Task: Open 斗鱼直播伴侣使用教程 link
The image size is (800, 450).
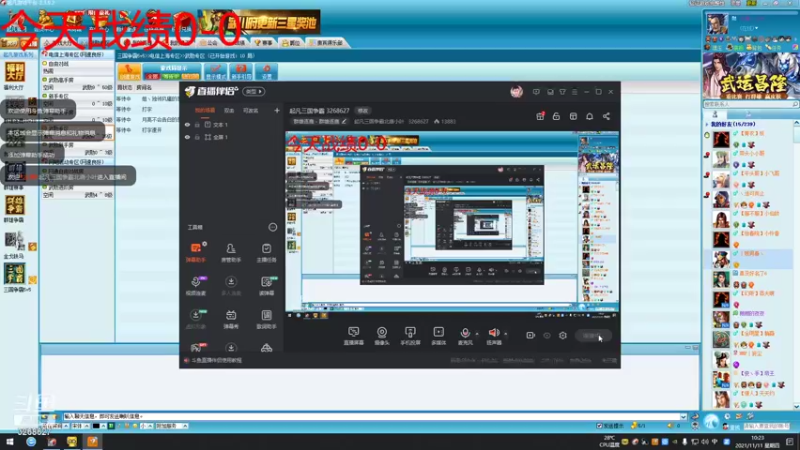Action: point(216,360)
